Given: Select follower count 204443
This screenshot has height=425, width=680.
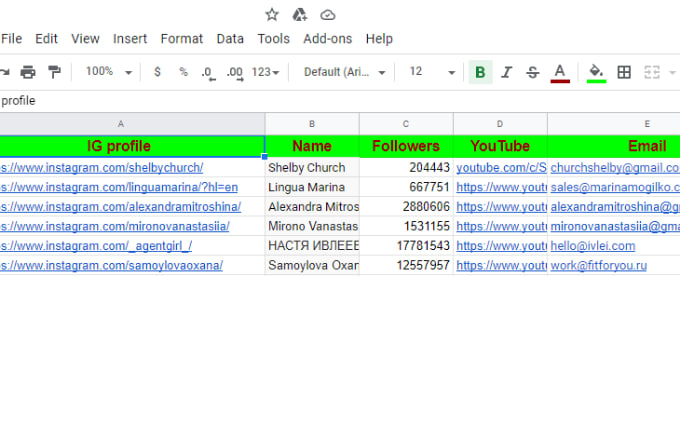Looking at the screenshot, I should pyautogui.click(x=406, y=168).
